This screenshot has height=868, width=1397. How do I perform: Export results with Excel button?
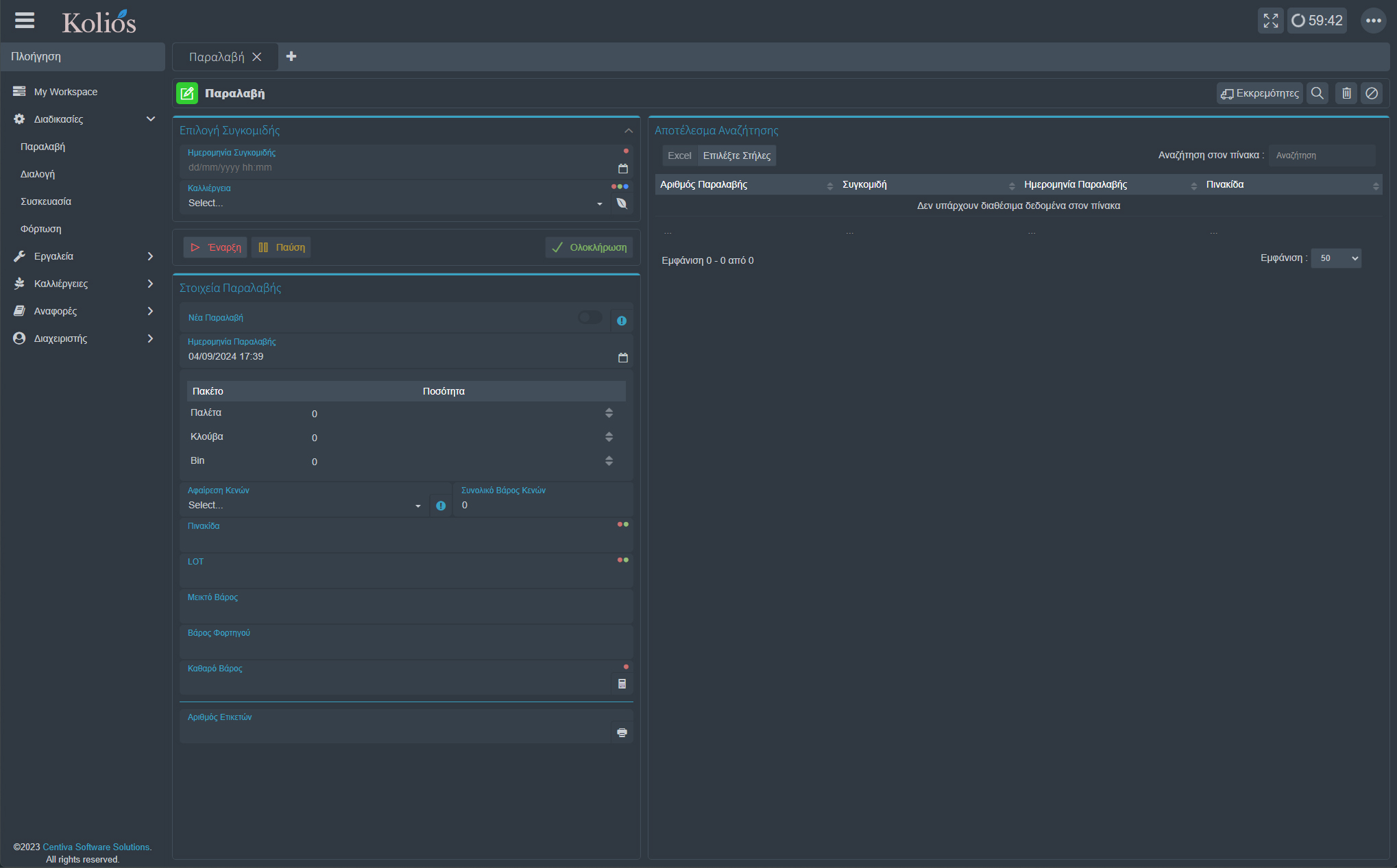click(679, 156)
